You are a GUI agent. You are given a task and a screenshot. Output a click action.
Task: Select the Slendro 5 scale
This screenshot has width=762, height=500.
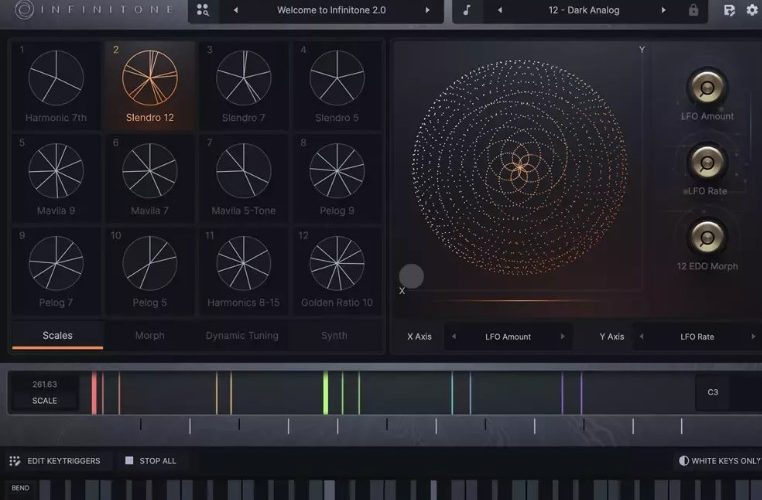pyautogui.click(x=337, y=86)
